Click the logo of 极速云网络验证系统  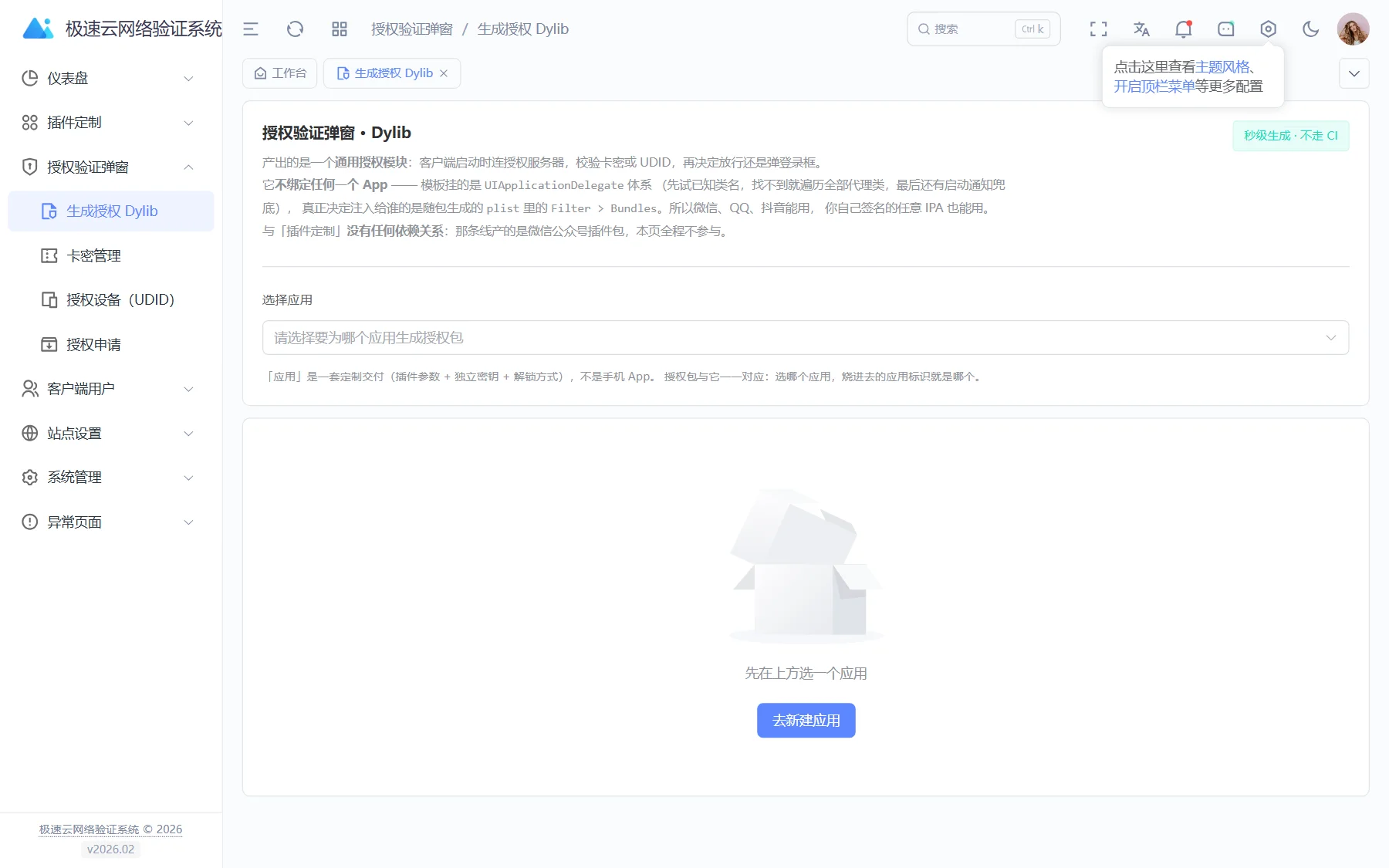tap(38, 29)
